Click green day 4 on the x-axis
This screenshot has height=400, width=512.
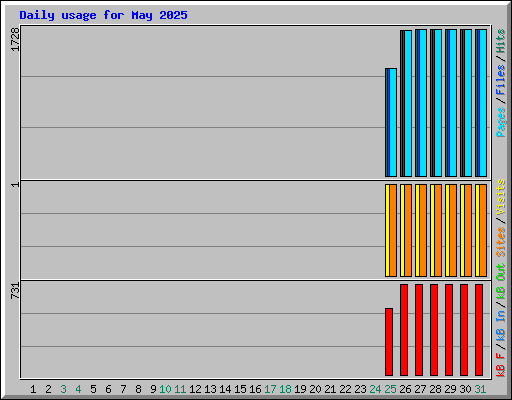[78, 389]
